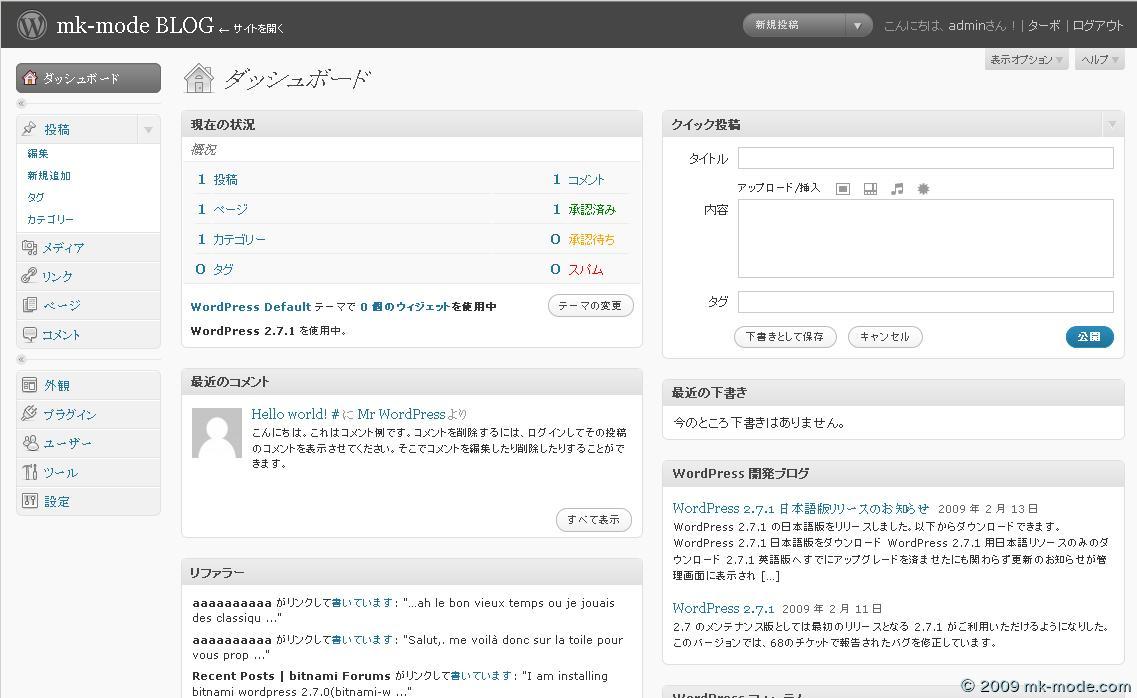Collapse the sidebar using top separator arrow
Viewport: 1137px width, 698px height.
coord(22,103)
